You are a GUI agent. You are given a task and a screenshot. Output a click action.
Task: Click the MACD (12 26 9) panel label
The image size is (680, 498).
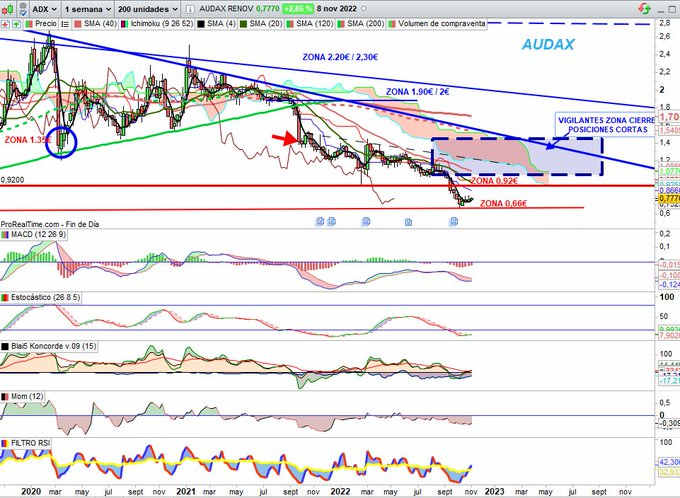pos(39,234)
